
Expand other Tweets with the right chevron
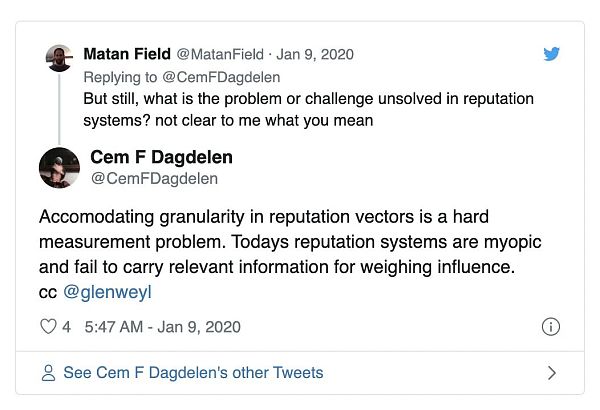point(551,373)
